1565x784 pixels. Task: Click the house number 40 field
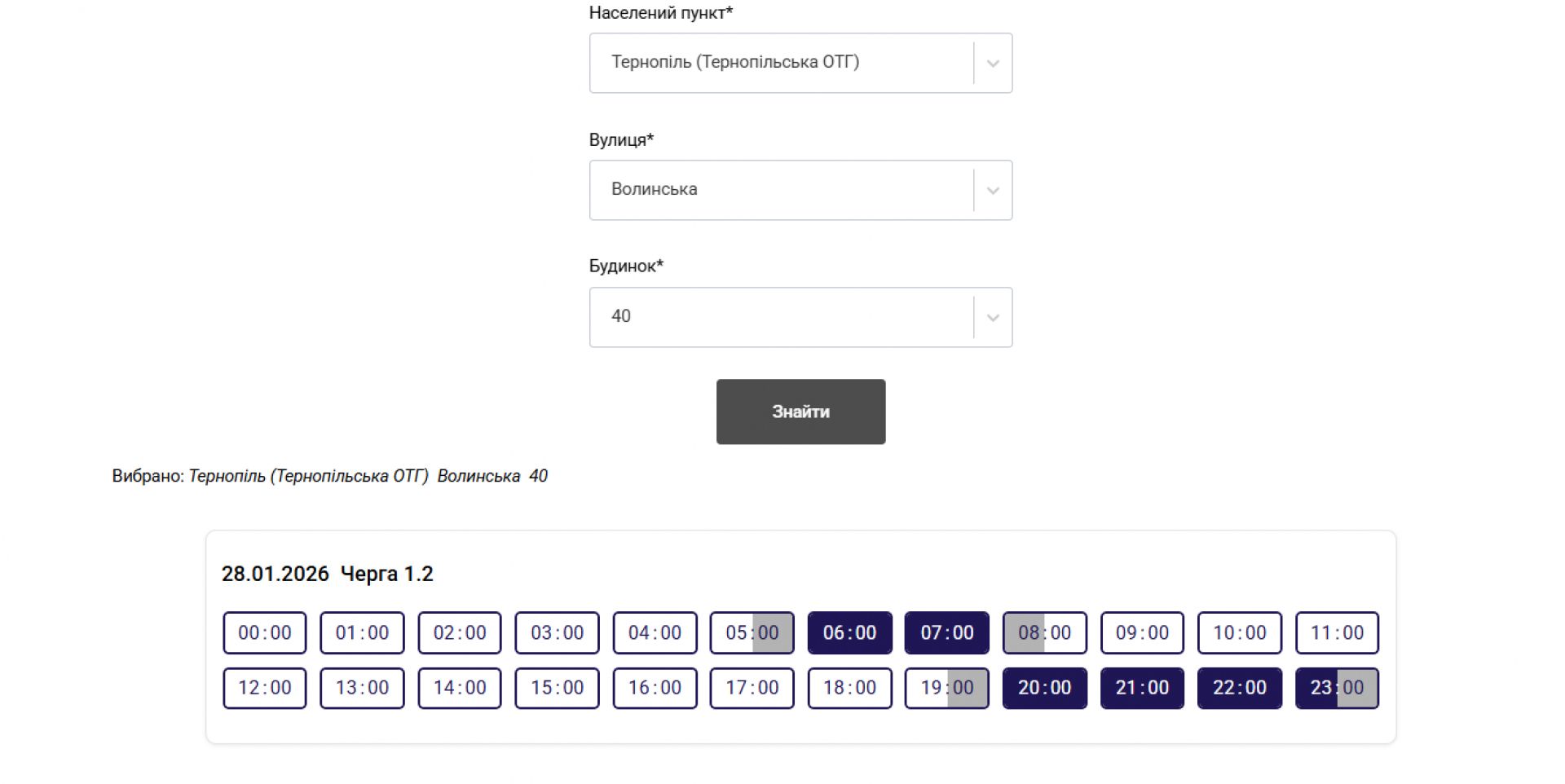[780, 317]
